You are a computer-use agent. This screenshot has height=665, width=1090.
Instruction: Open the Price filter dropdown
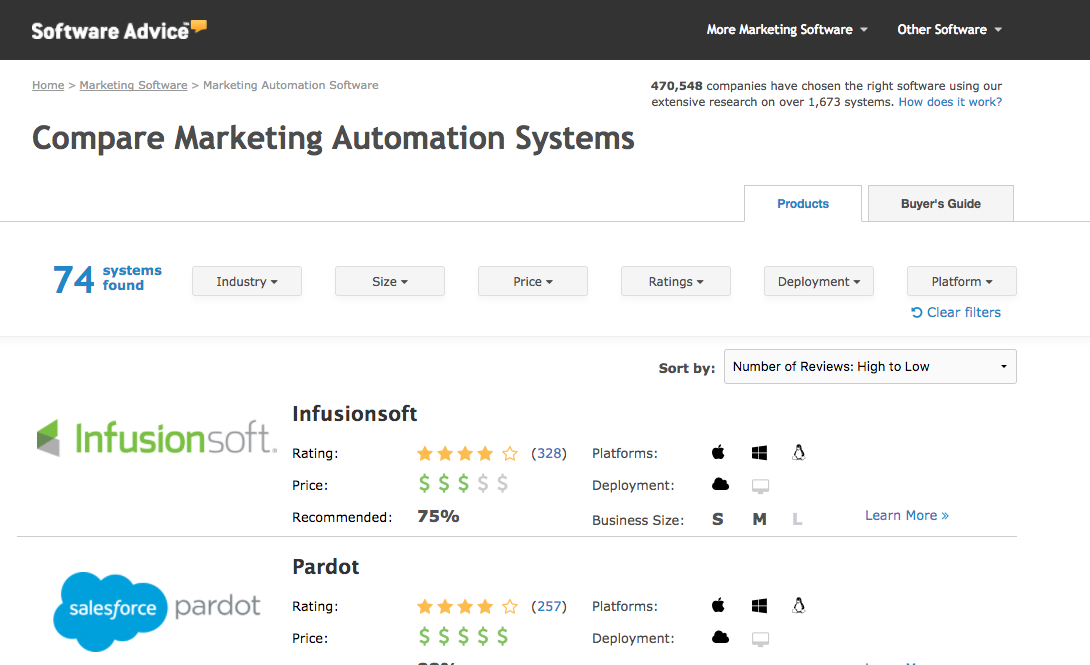click(x=532, y=282)
